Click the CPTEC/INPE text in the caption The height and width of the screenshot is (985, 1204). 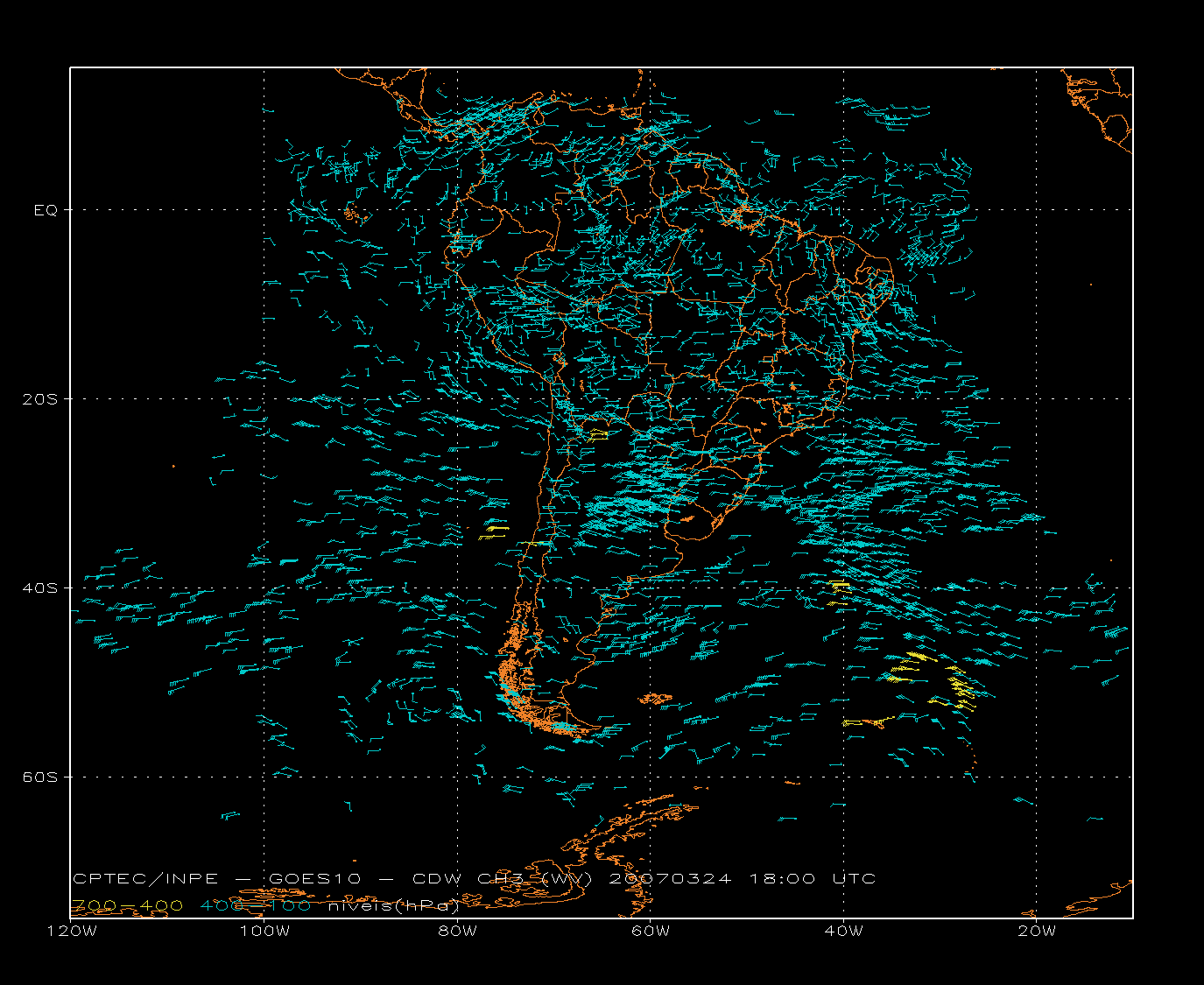pyautogui.click(x=145, y=878)
